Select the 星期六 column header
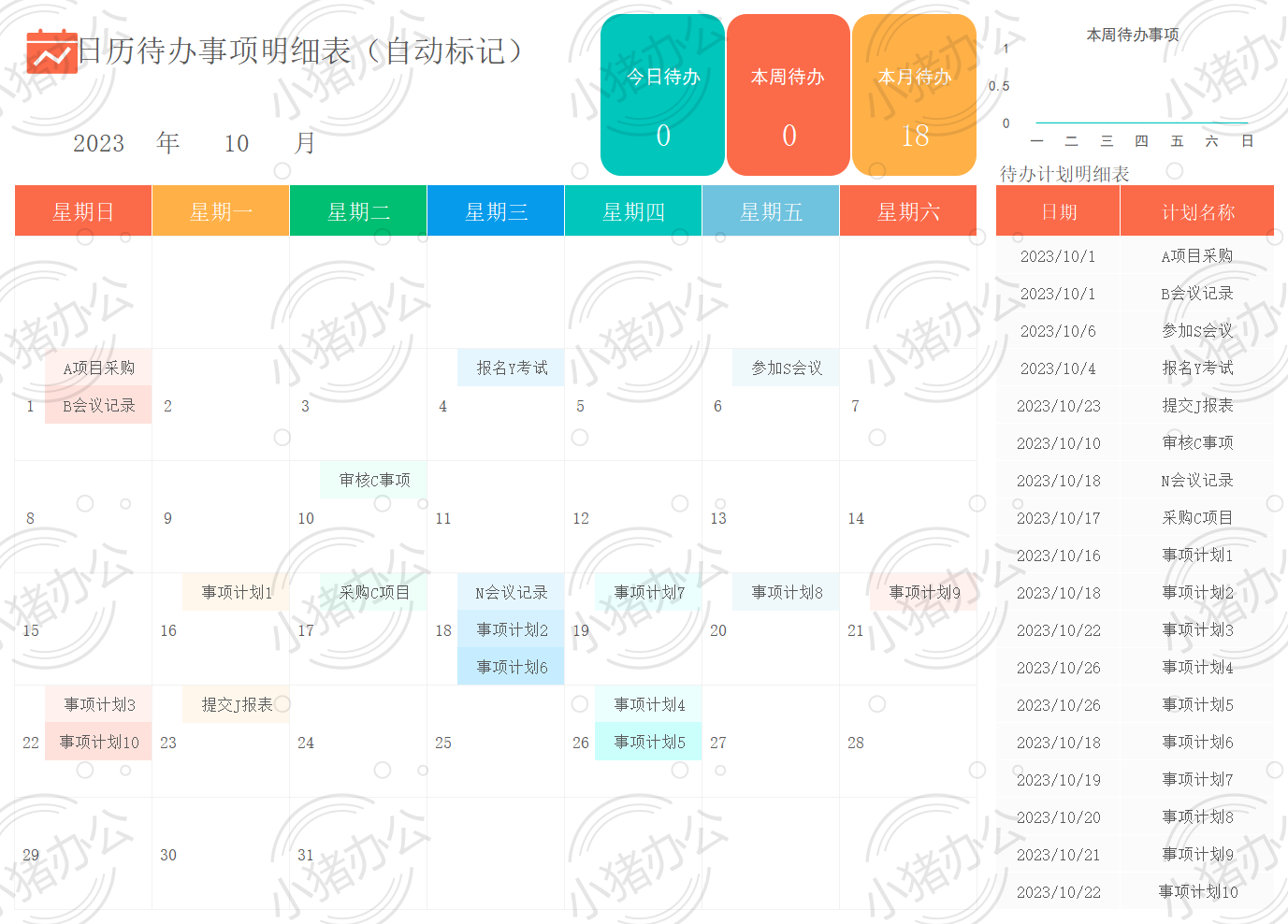The width and height of the screenshot is (1288, 924). pyautogui.click(x=908, y=211)
